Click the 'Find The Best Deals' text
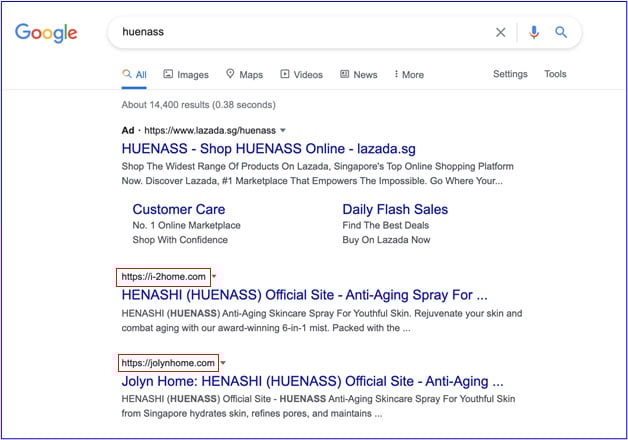This screenshot has width=628, height=440. click(x=386, y=225)
